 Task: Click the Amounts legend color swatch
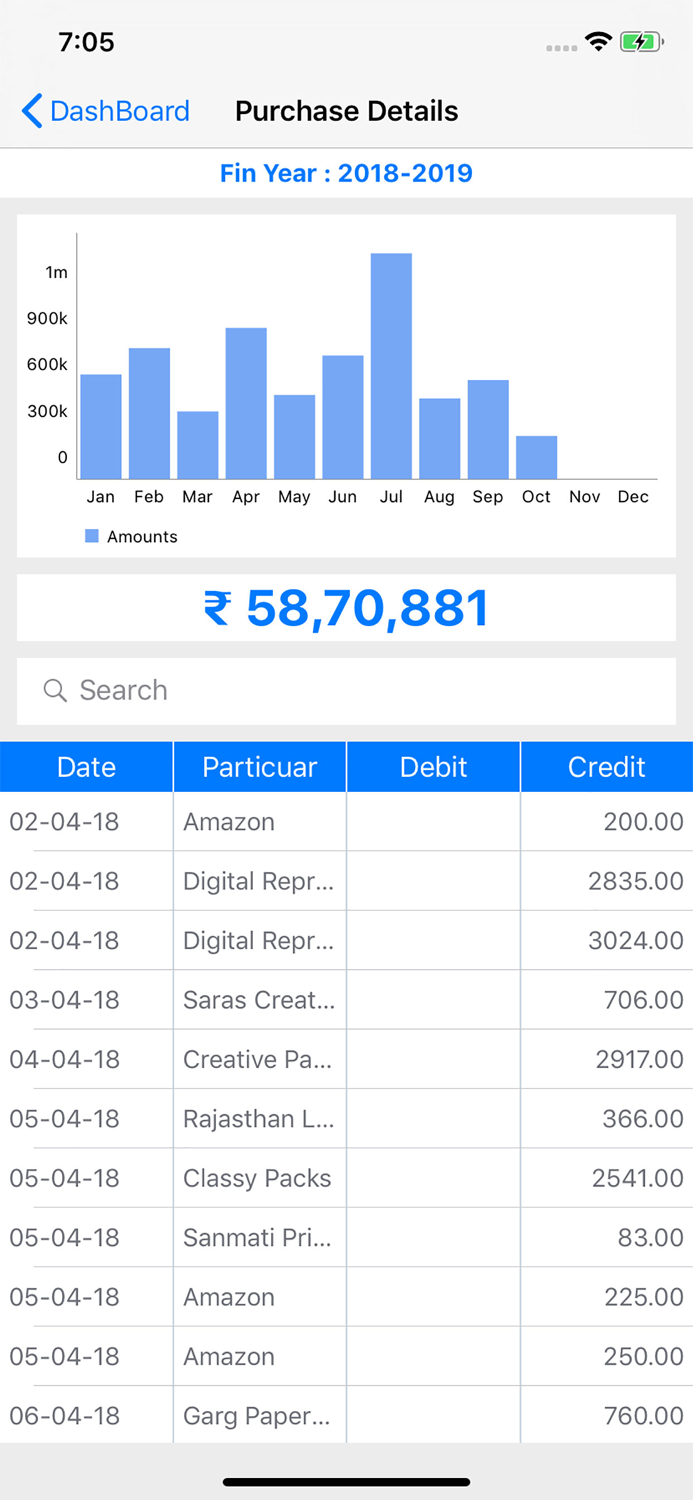(92, 536)
